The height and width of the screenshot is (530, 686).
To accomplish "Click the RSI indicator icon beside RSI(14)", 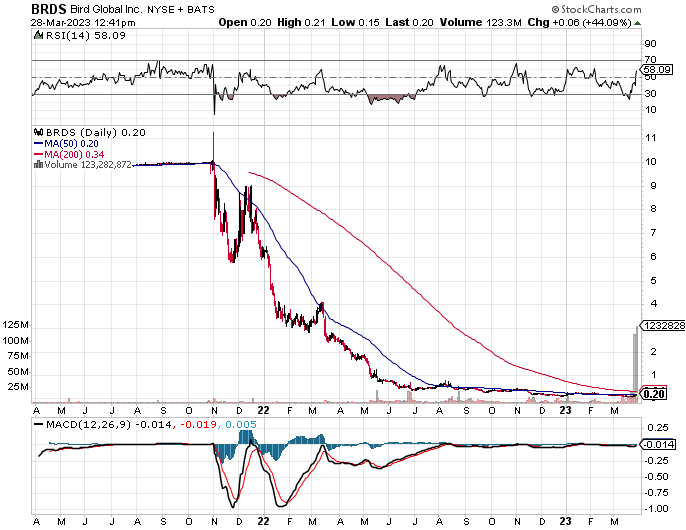I will click(x=39, y=35).
